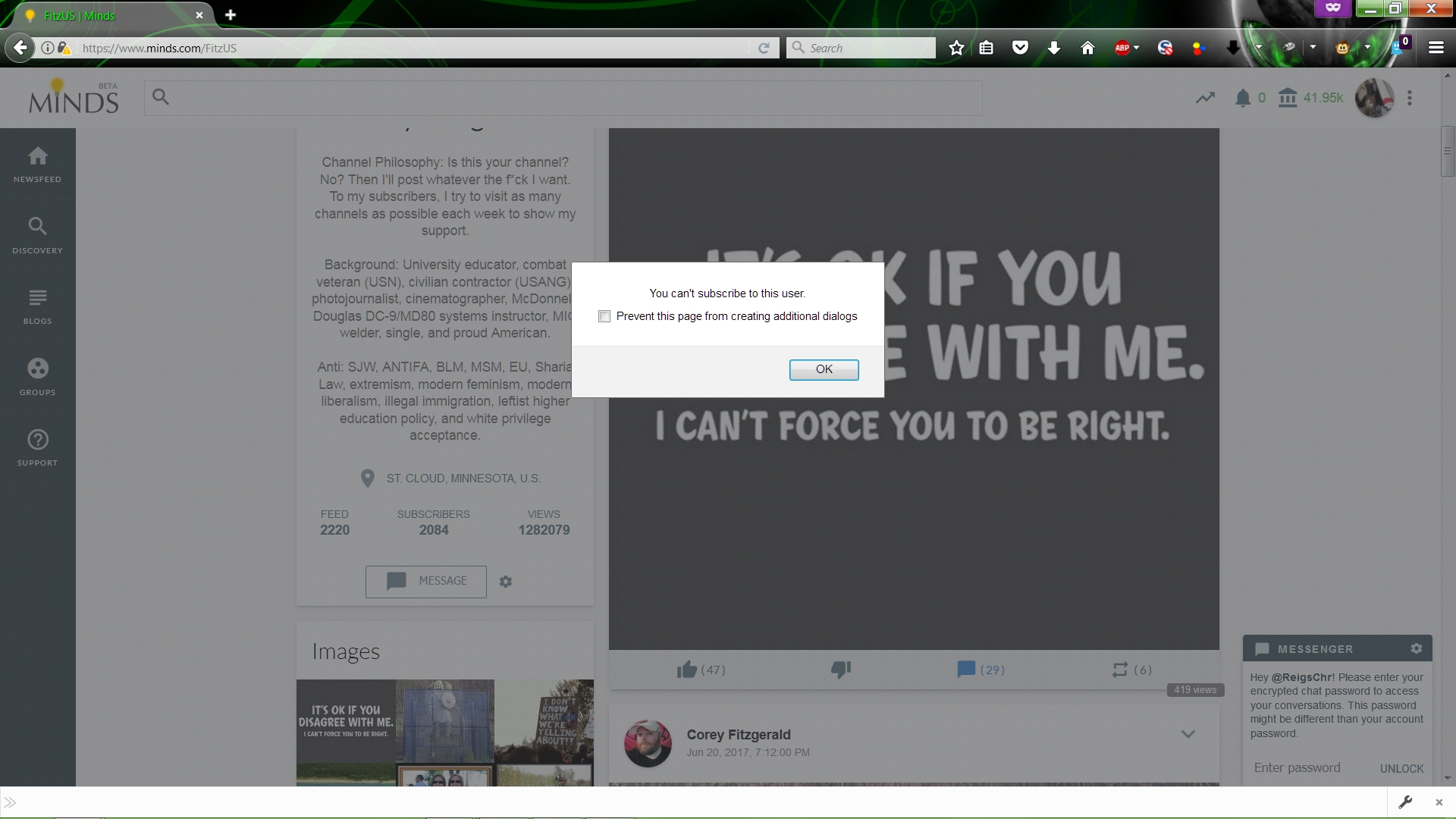Screen dimensions: 1456x819
Task: Click the 419 views label
Action: 1195,690
